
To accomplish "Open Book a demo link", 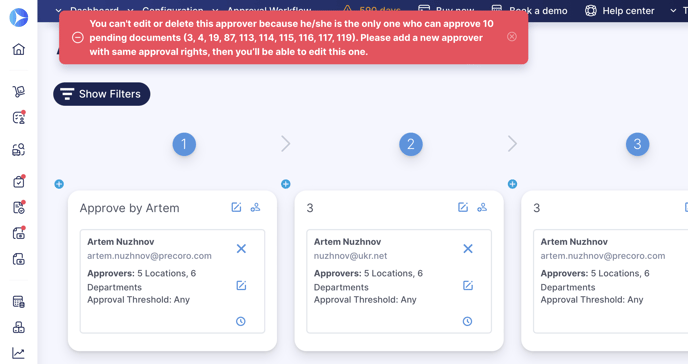I will pyautogui.click(x=529, y=11).
